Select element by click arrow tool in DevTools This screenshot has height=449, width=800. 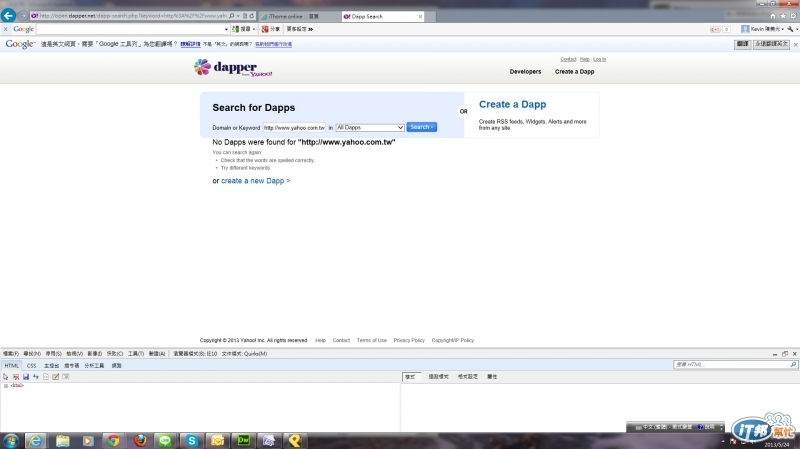click(6, 377)
